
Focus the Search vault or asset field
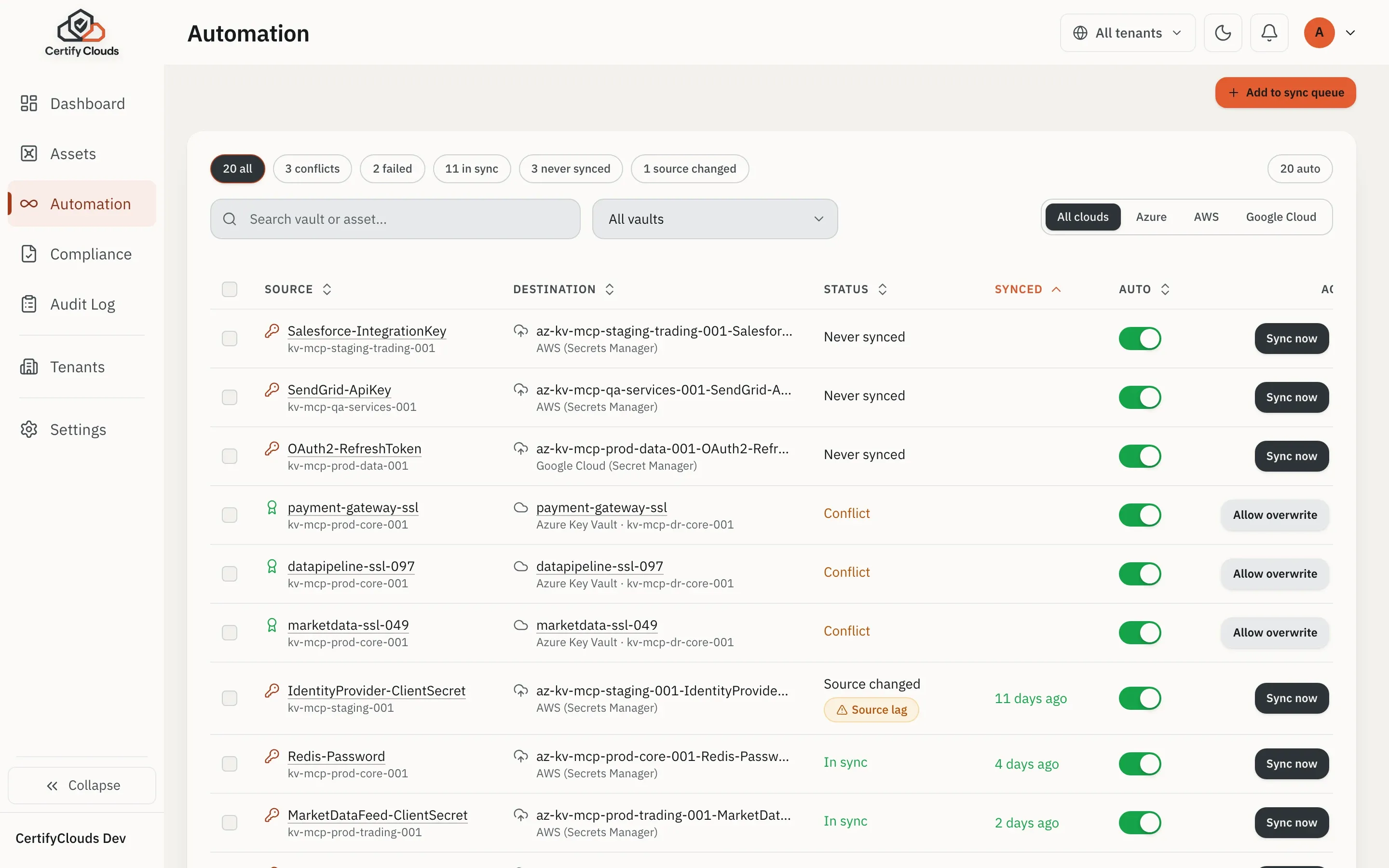(395, 219)
